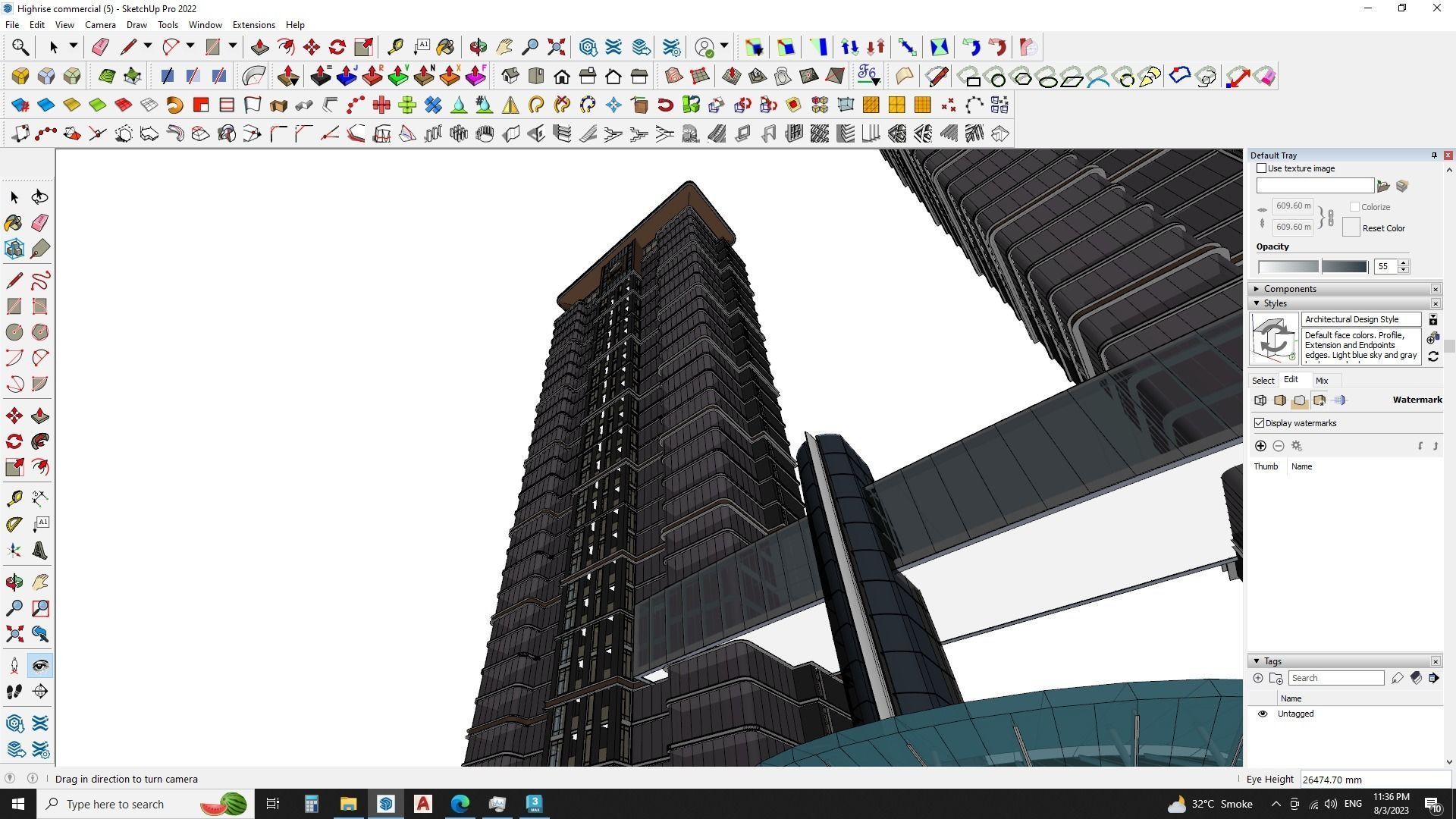Open Background settings in Styles Edit tab
This screenshot has height=819, width=1456.
[1300, 400]
